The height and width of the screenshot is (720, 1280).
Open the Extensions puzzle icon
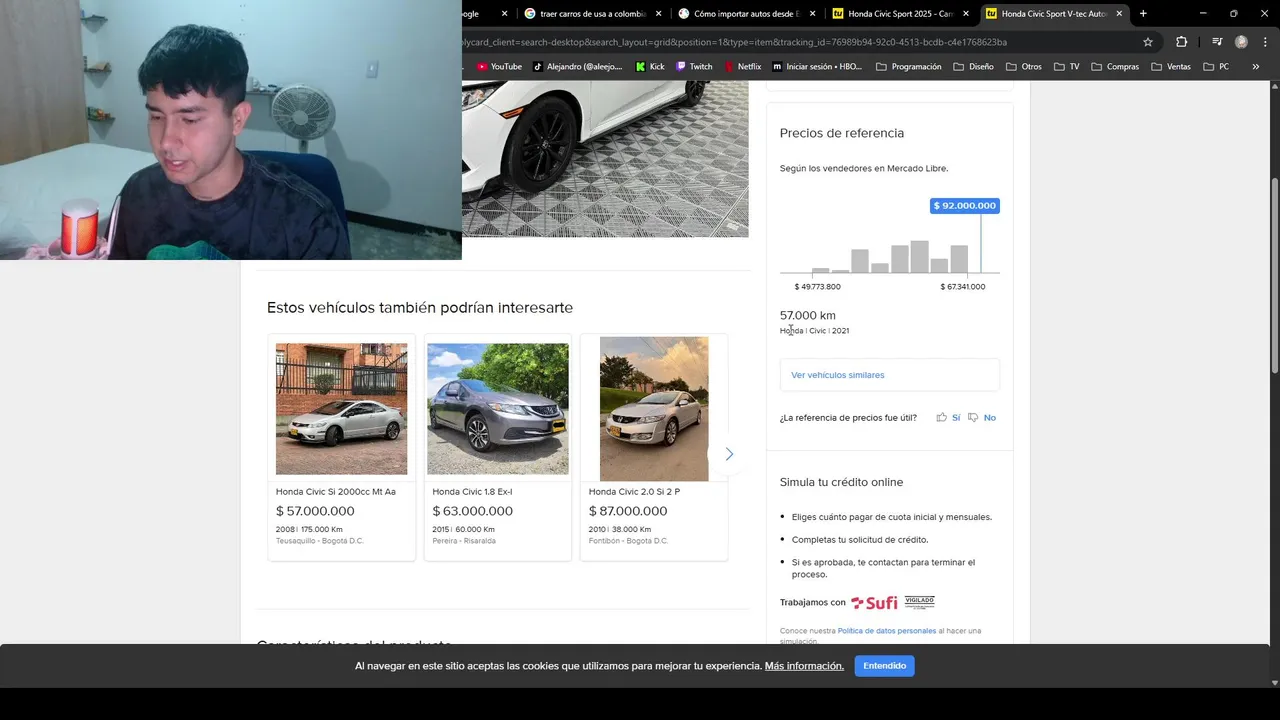(1181, 42)
